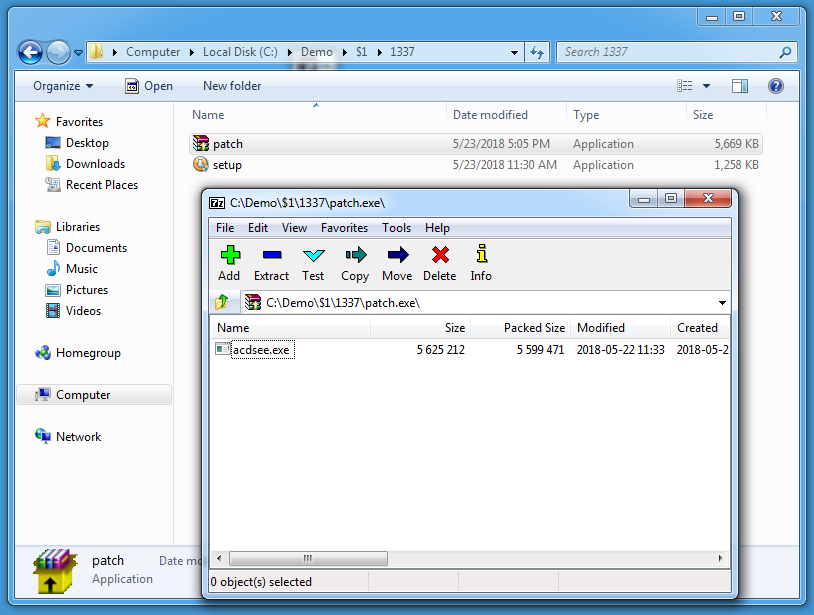Click New folder in Explorer toolbar
Screen dimensions: 814x615
[x=232, y=86]
